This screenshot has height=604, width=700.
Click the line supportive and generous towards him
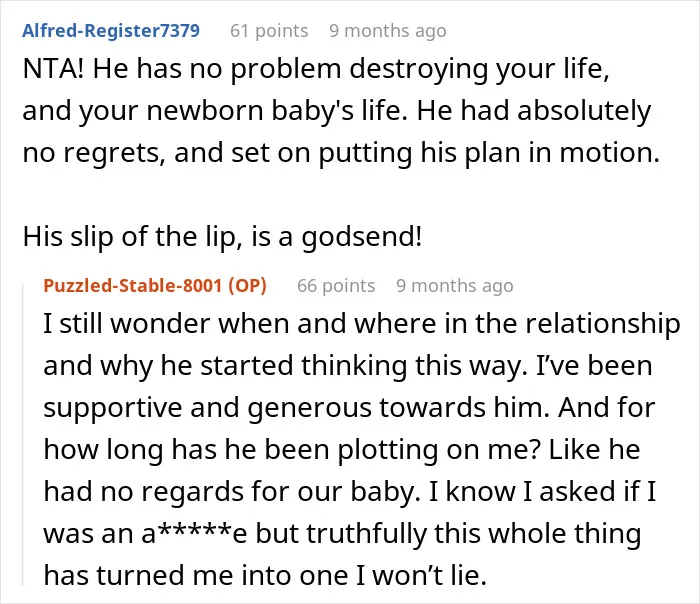click(349, 408)
